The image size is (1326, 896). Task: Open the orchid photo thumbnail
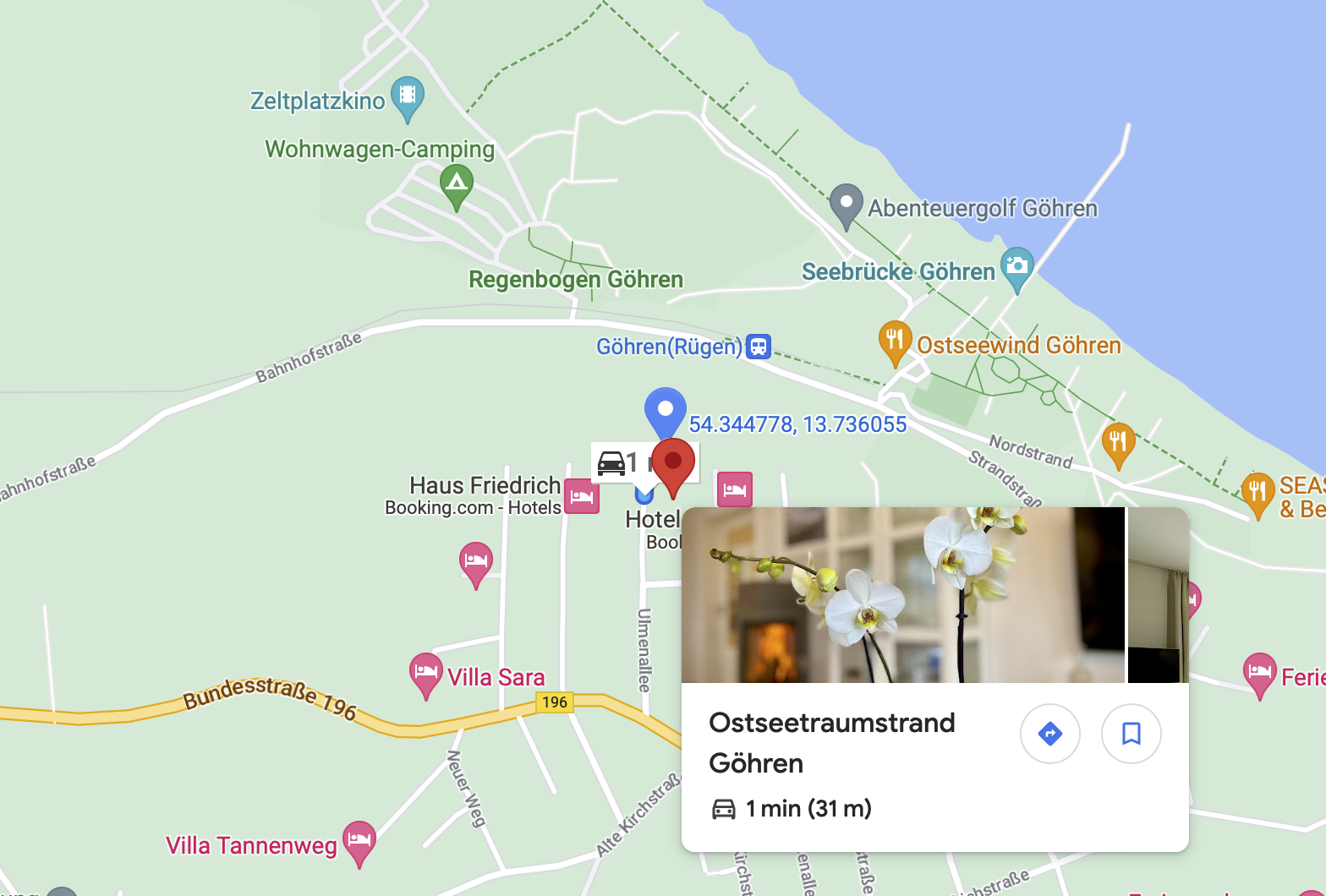click(x=903, y=595)
